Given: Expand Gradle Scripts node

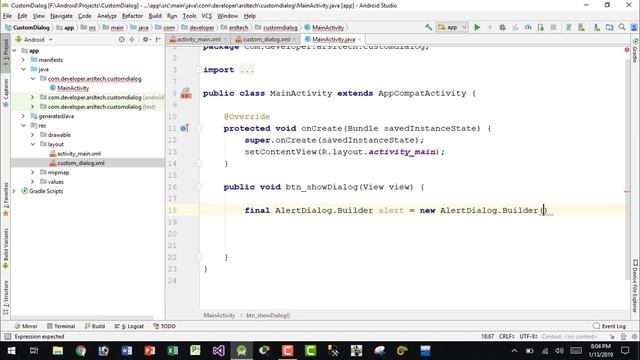Looking at the screenshot, I should point(15,191).
